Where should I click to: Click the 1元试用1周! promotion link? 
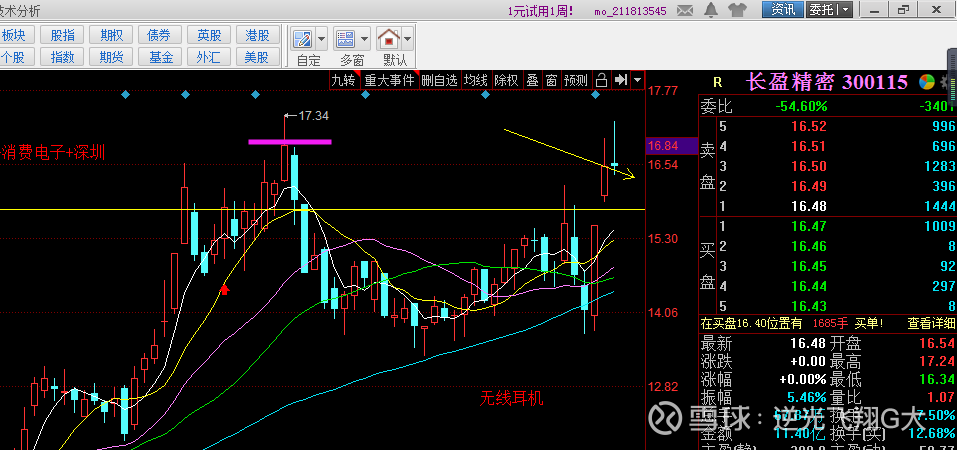click(541, 10)
